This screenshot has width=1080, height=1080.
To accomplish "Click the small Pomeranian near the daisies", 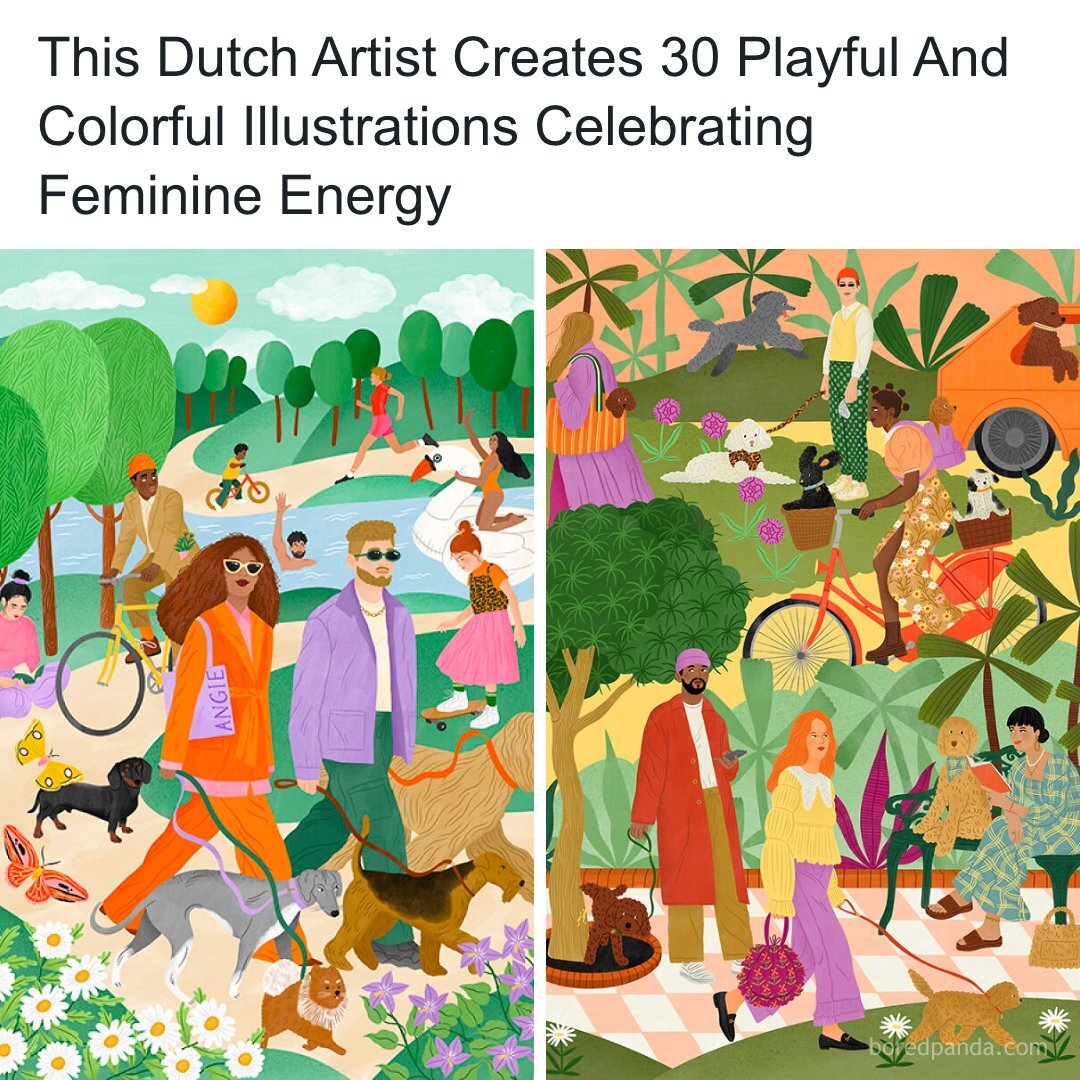I will (x=303, y=1004).
